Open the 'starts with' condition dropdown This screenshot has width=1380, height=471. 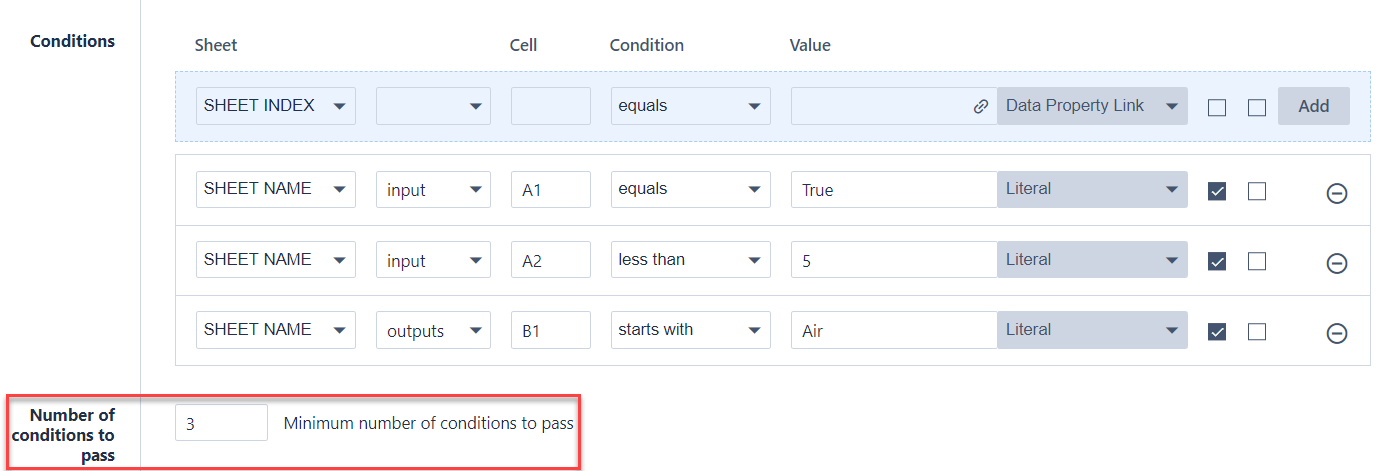[690, 330]
